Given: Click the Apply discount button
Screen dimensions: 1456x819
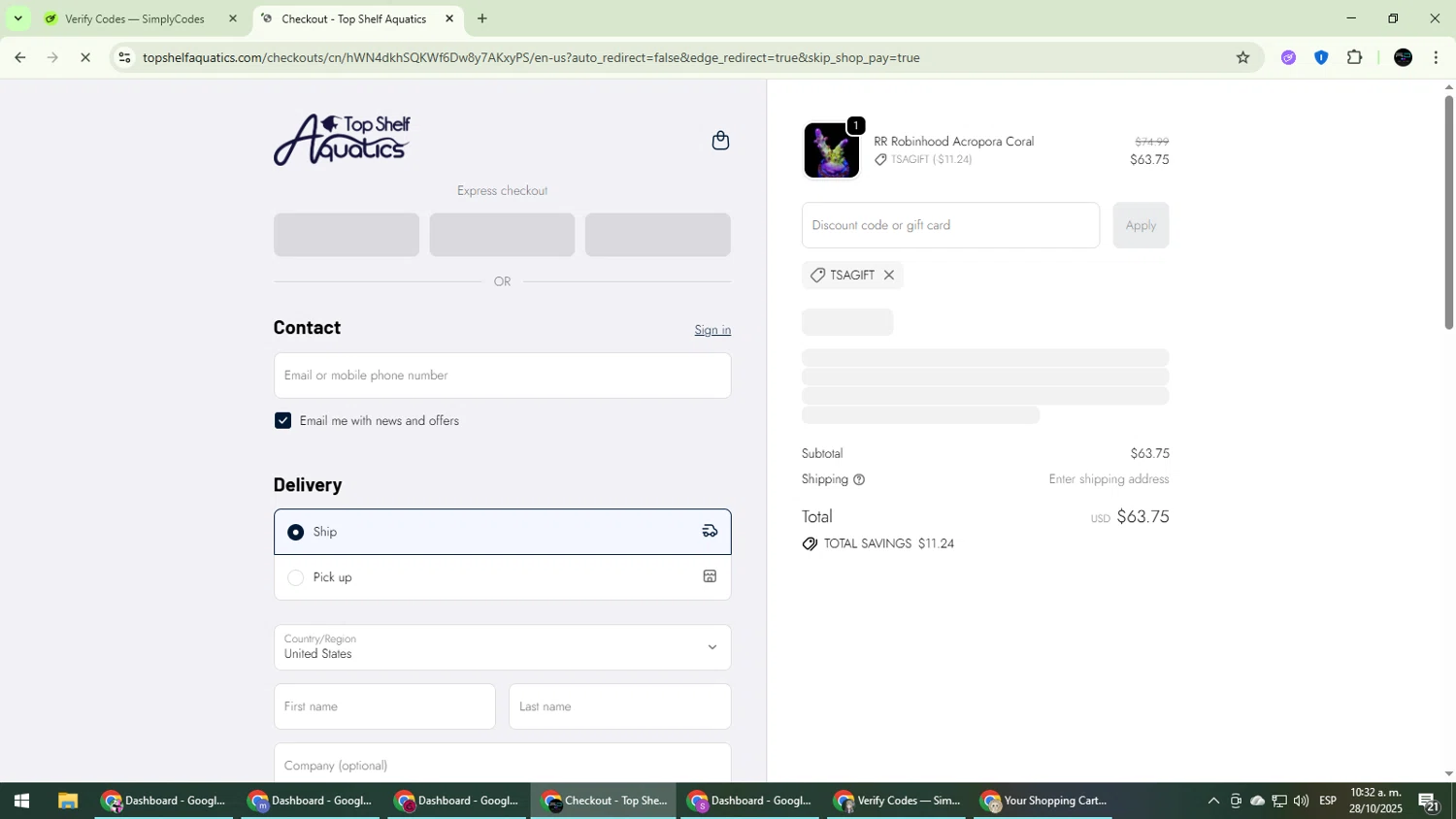Looking at the screenshot, I should (1141, 225).
